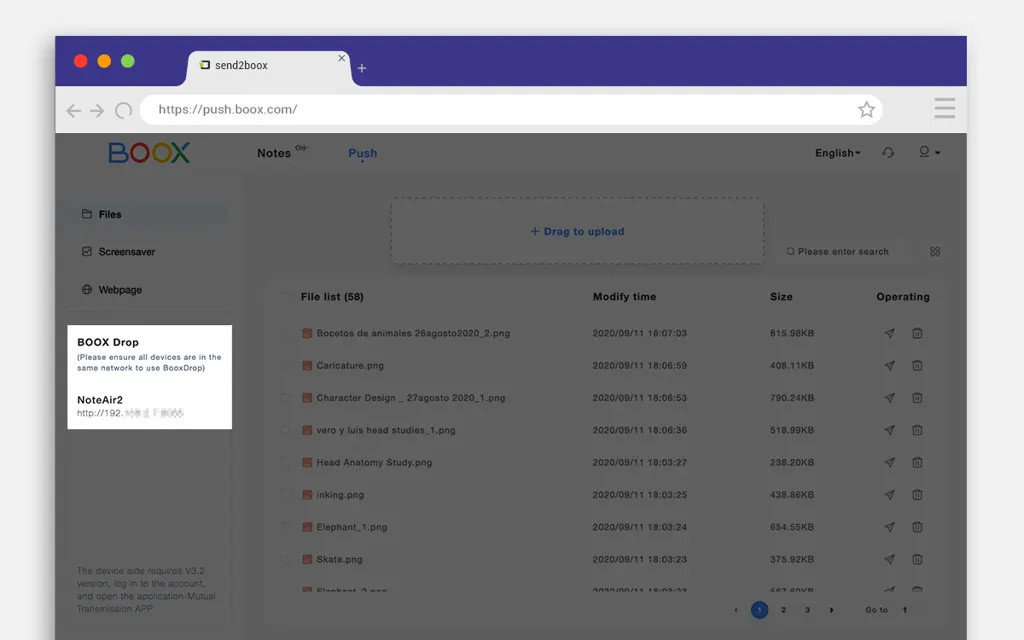Click the Drag to upload area
The height and width of the screenshot is (640, 1024).
(x=577, y=231)
